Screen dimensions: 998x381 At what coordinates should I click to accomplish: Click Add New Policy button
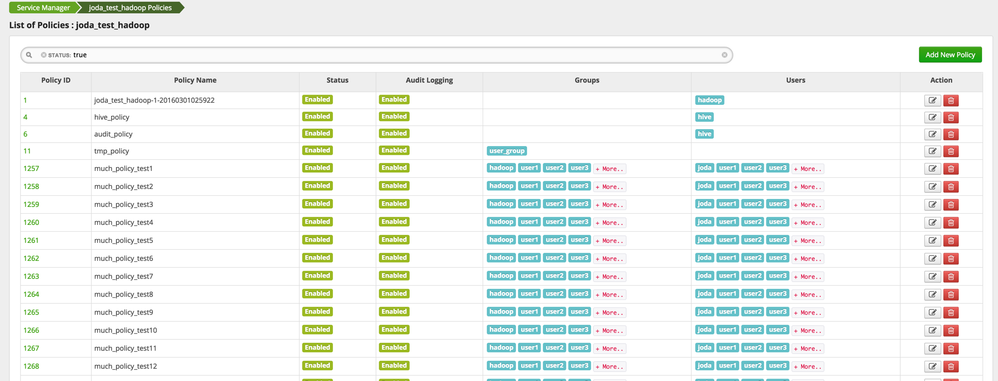(950, 55)
